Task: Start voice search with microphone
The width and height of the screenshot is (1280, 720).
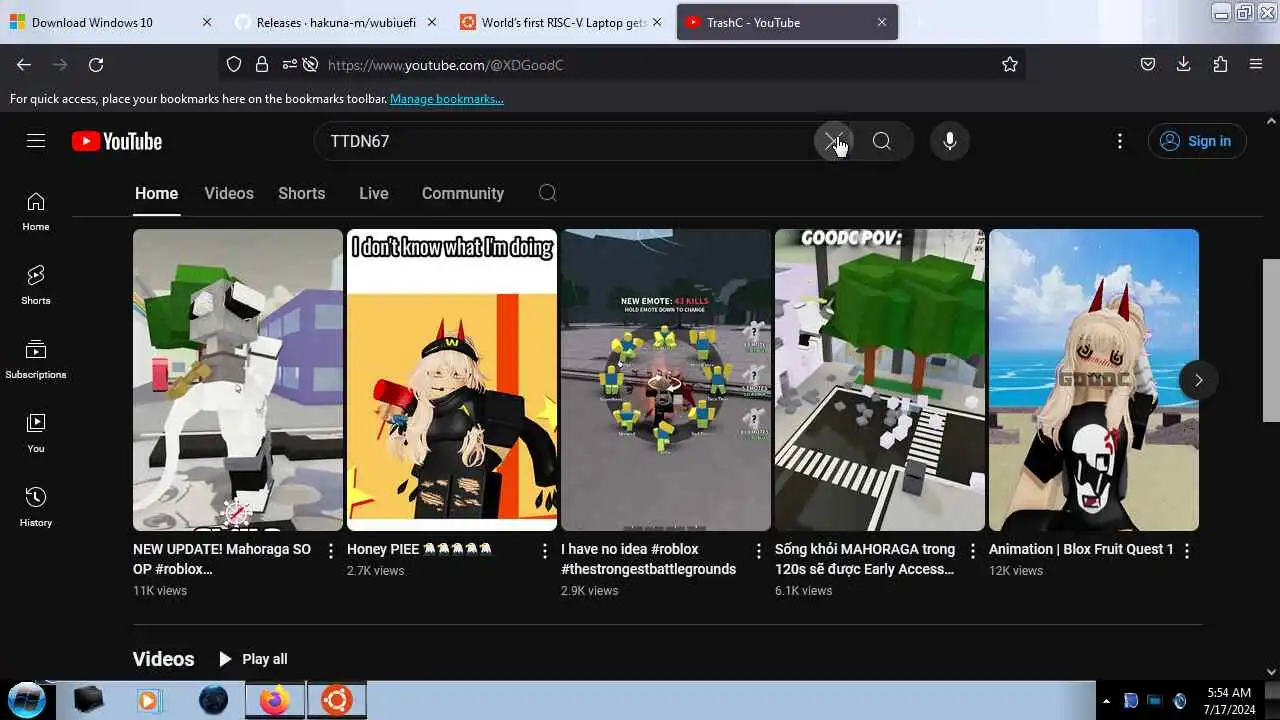Action: click(x=950, y=141)
